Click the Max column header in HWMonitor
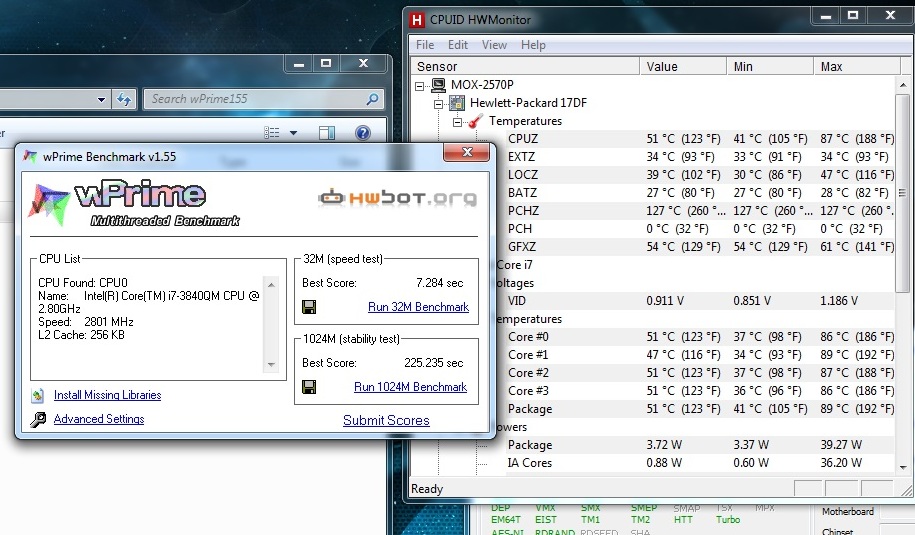The height and width of the screenshot is (535, 915). click(x=831, y=67)
